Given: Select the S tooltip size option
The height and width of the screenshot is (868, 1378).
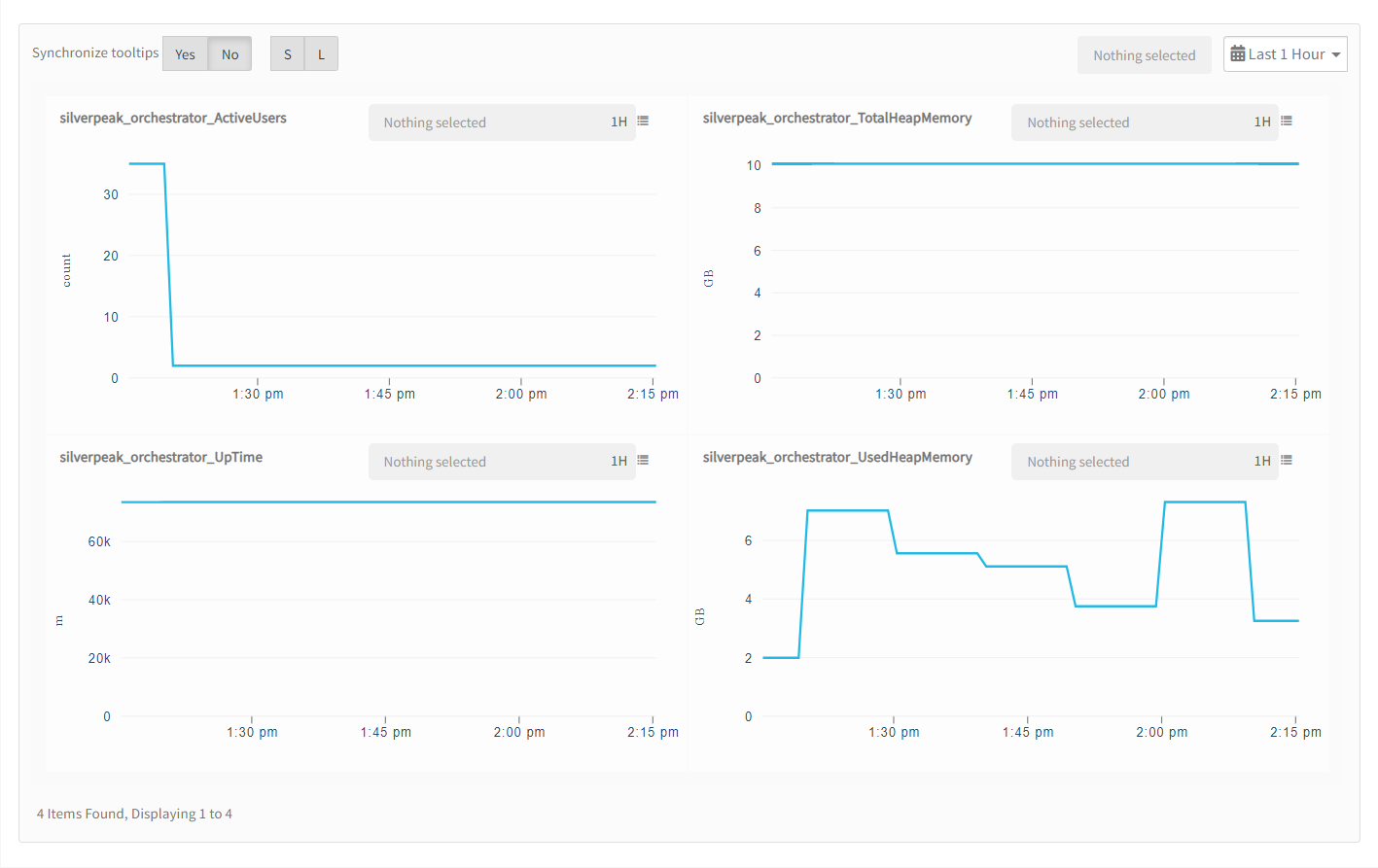Looking at the screenshot, I should coord(287,53).
